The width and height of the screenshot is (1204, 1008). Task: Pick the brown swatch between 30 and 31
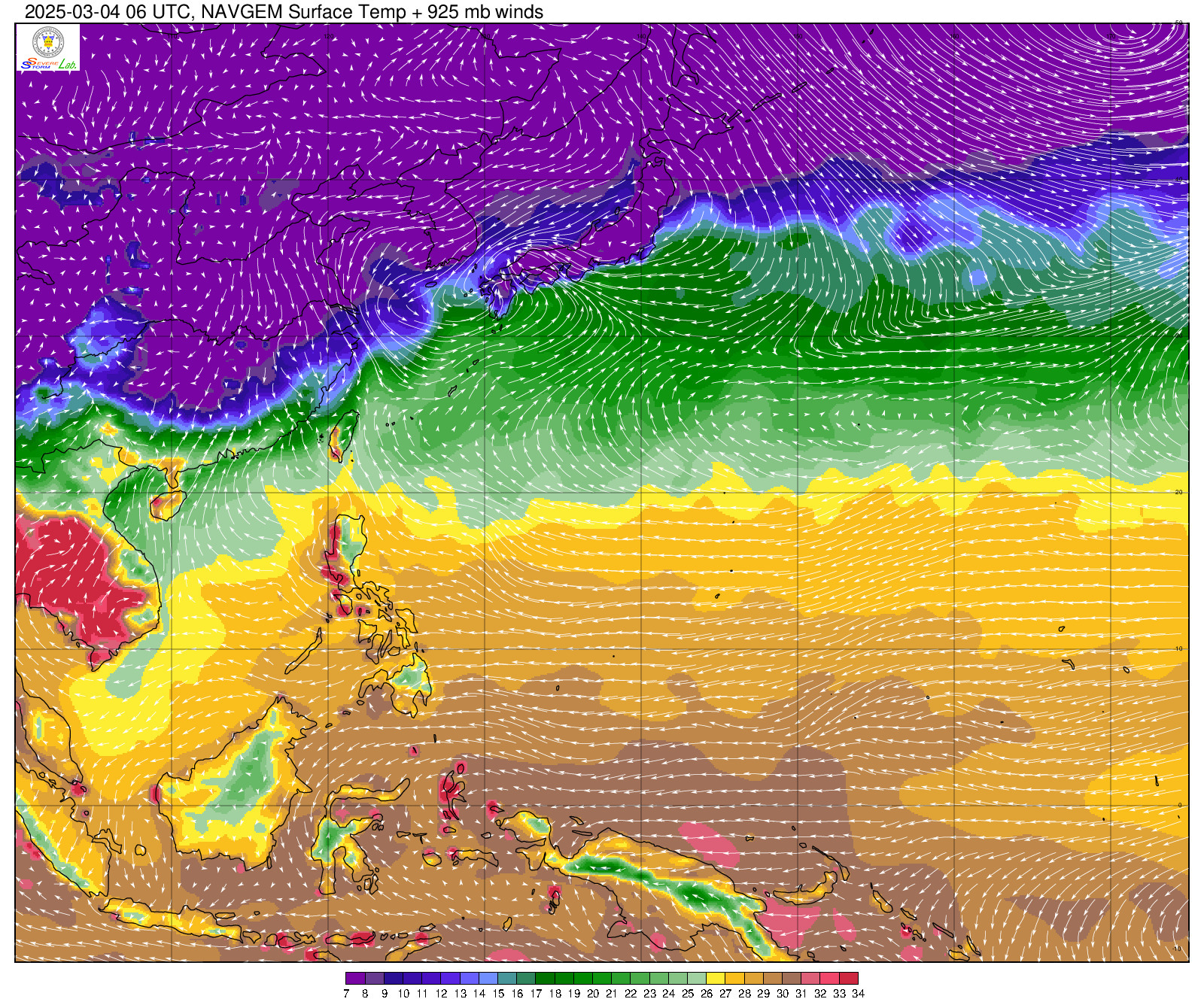792,978
